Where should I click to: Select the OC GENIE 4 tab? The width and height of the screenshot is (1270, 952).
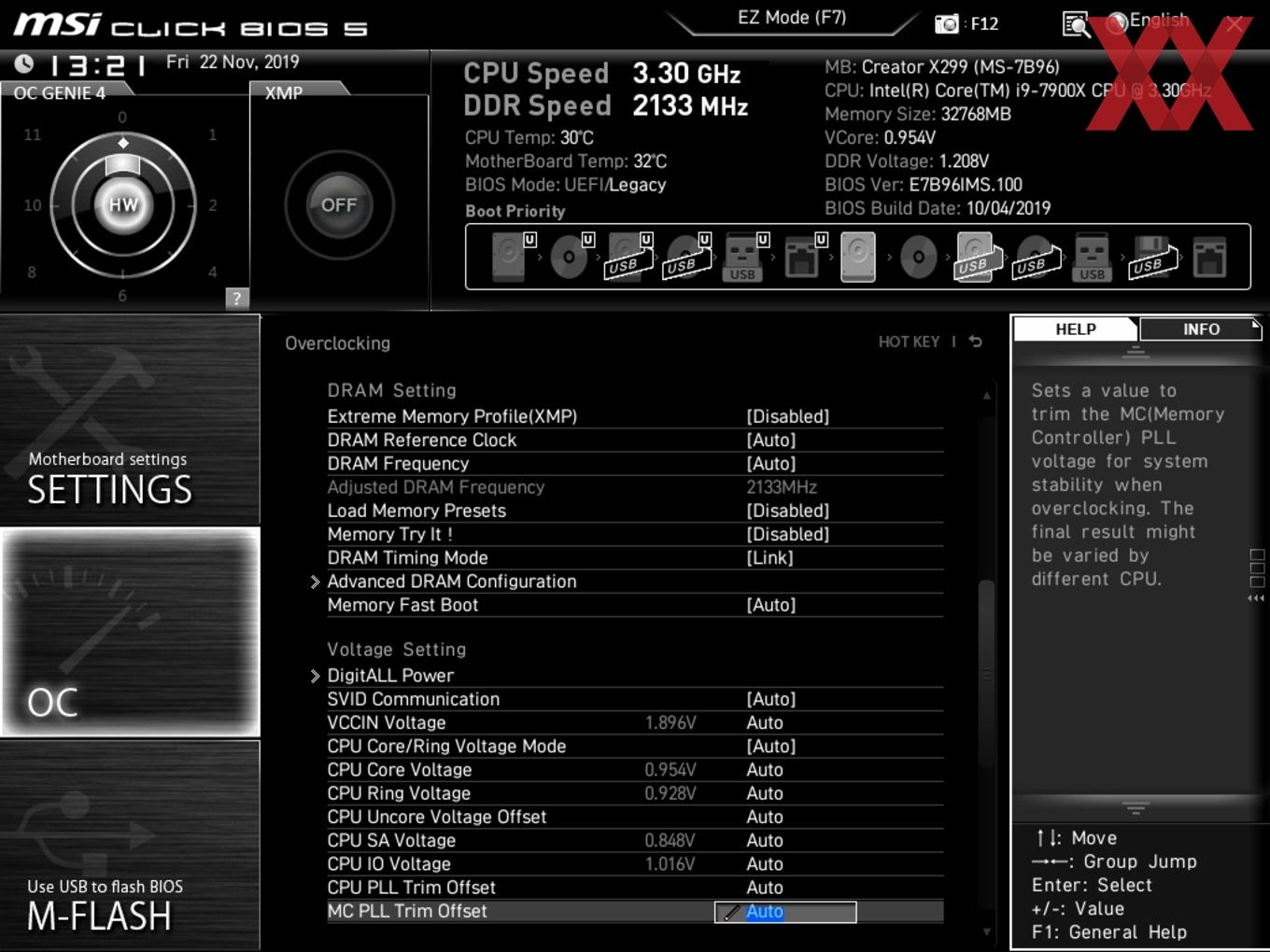click(x=60, y=92)
